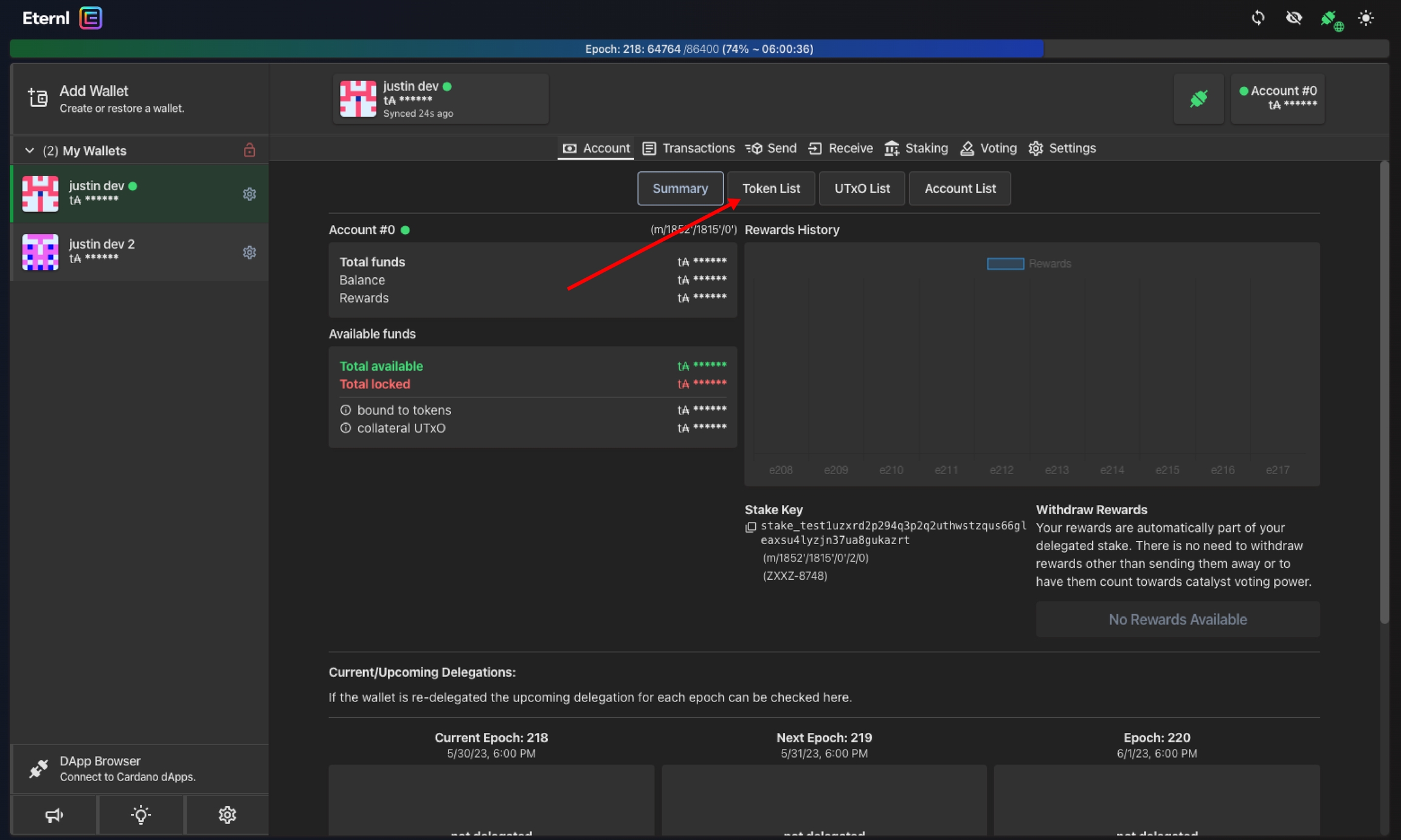
Task: Copy the stake key address icon
Action: click(x=751, y=527)
